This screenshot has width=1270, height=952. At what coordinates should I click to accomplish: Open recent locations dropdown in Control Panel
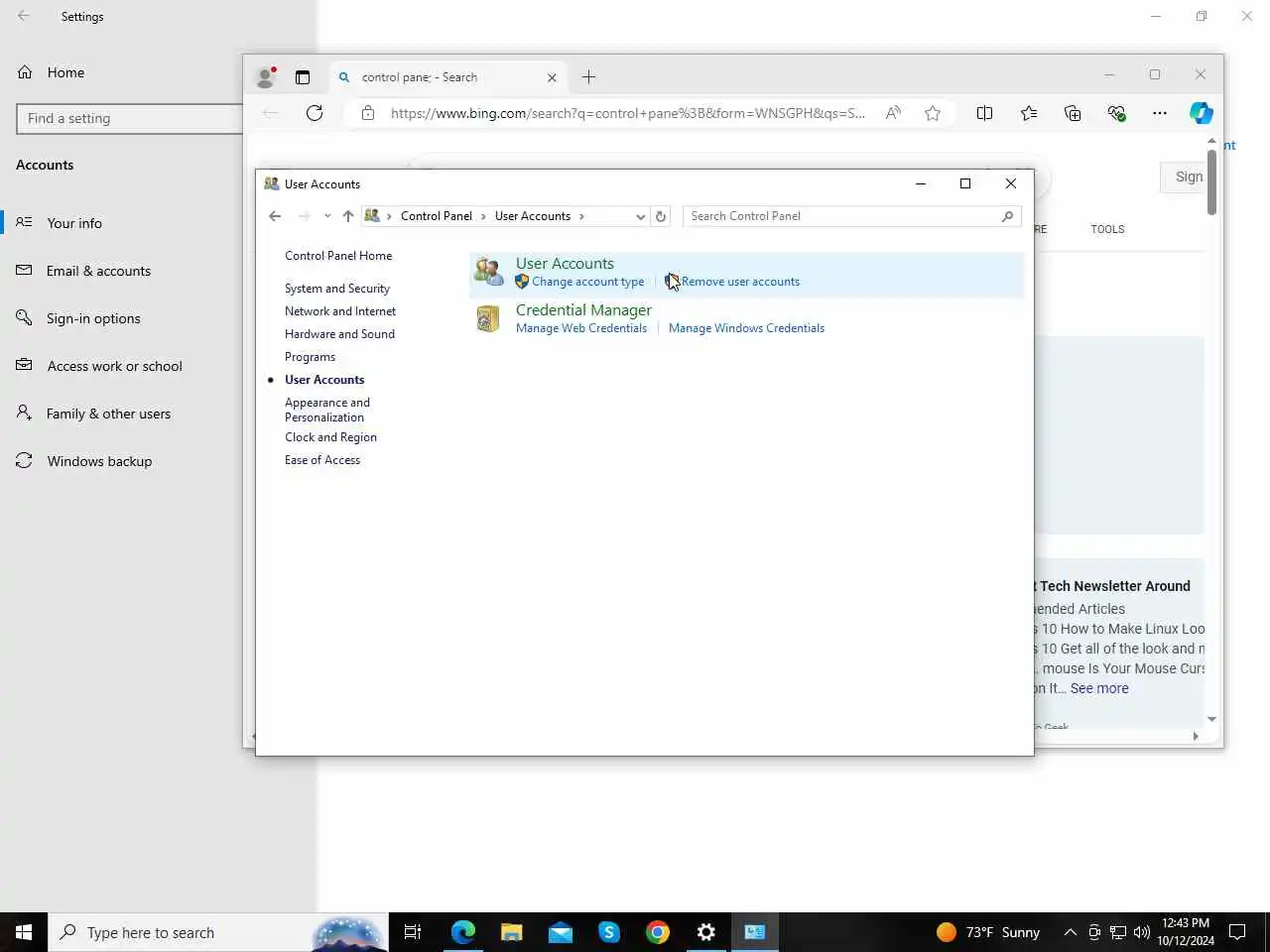327,216
